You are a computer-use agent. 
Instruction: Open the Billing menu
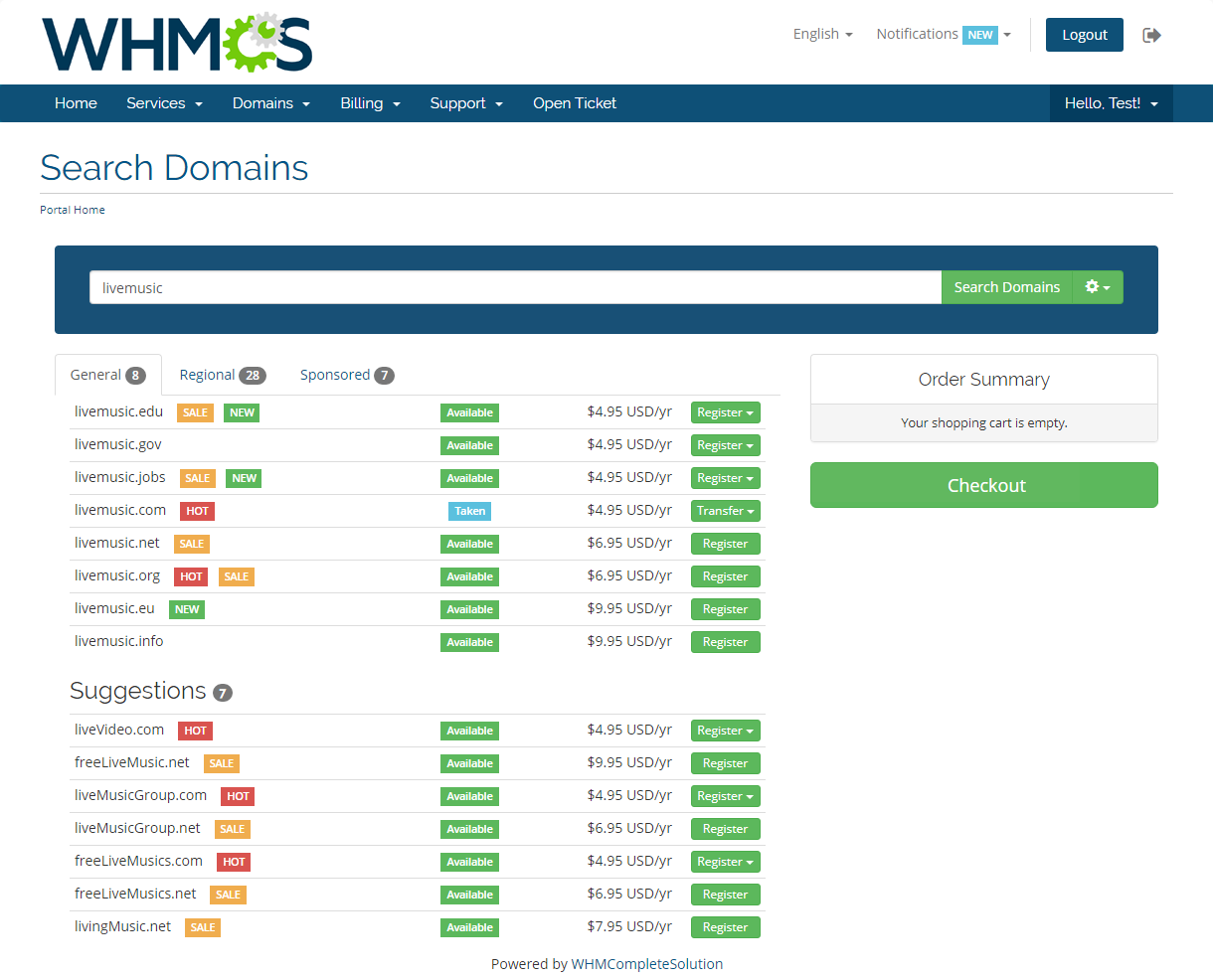[x=370, y=103]
